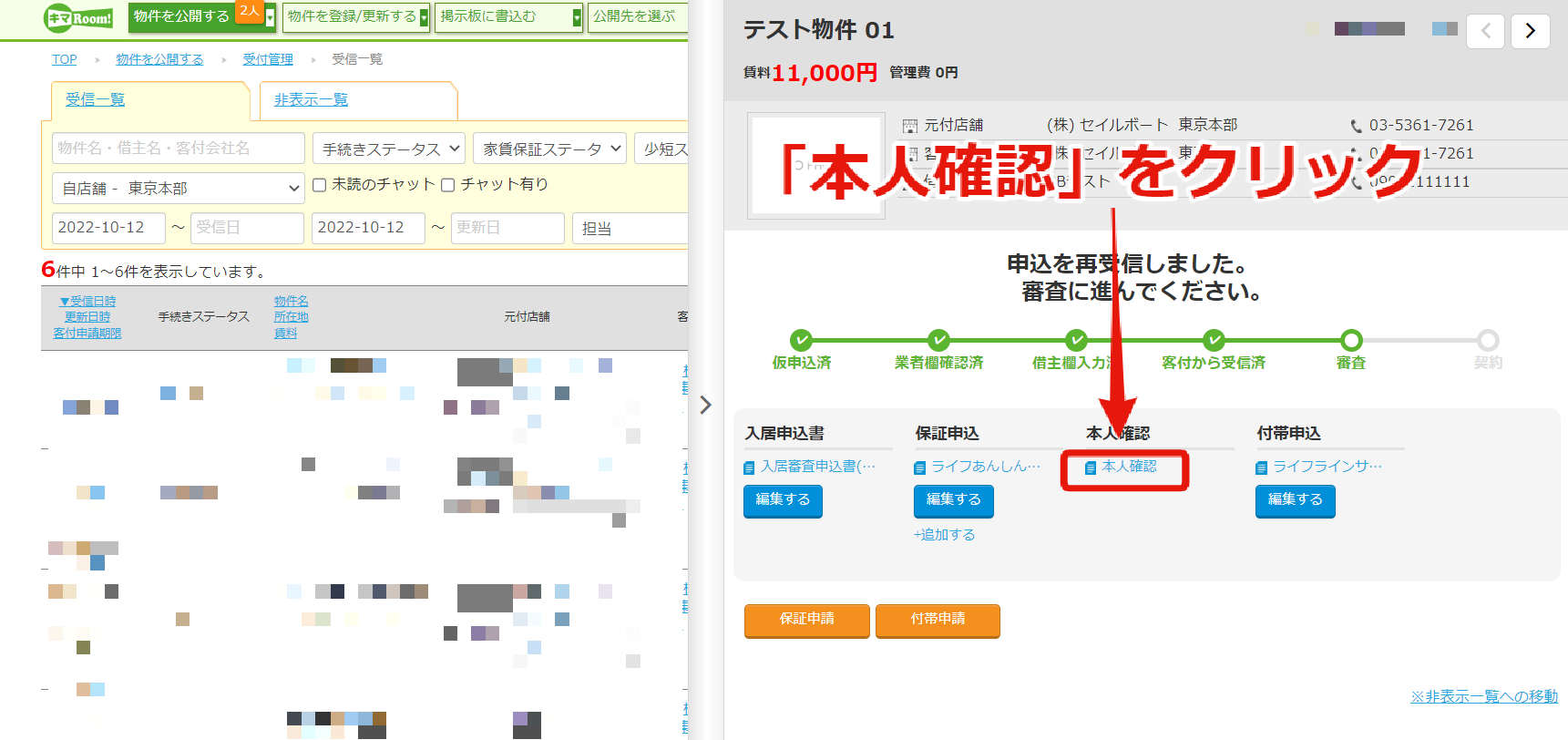This screenshot has height=740, width=1568.
Task: Click the 本人確認 document icon
Action: (x=1091, y=468)
